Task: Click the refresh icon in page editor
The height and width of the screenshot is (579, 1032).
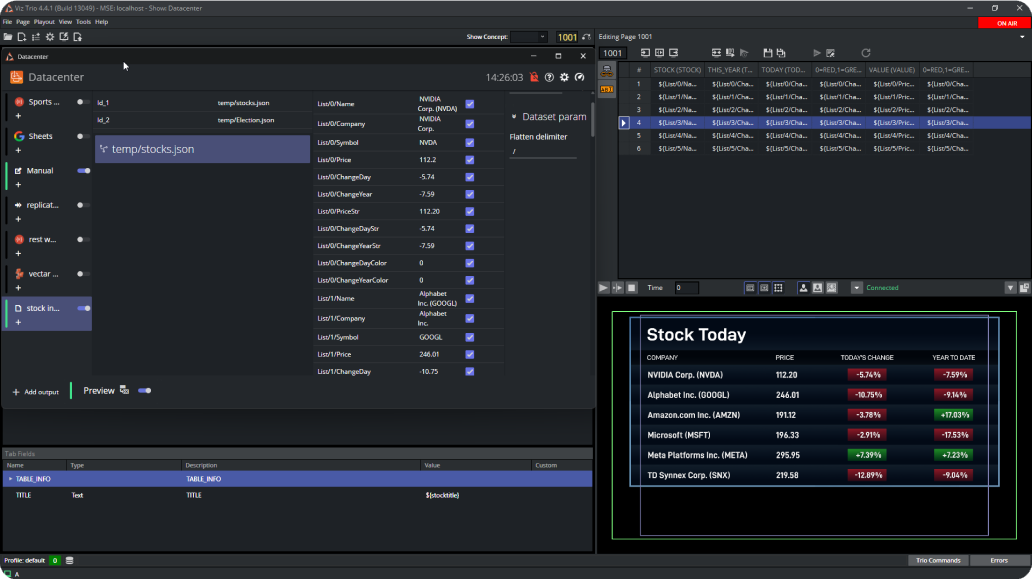Action: [866, 53]
